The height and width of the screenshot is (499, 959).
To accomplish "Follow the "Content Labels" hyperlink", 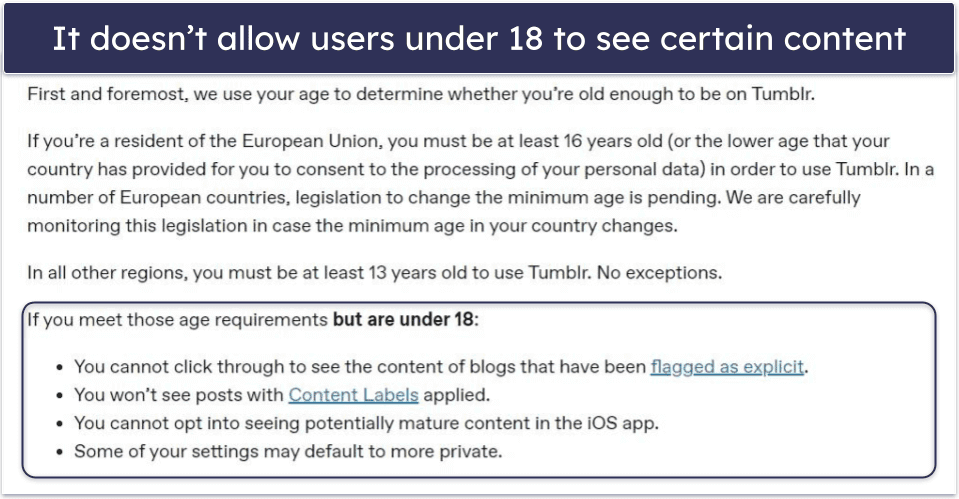I will [353, 395].
